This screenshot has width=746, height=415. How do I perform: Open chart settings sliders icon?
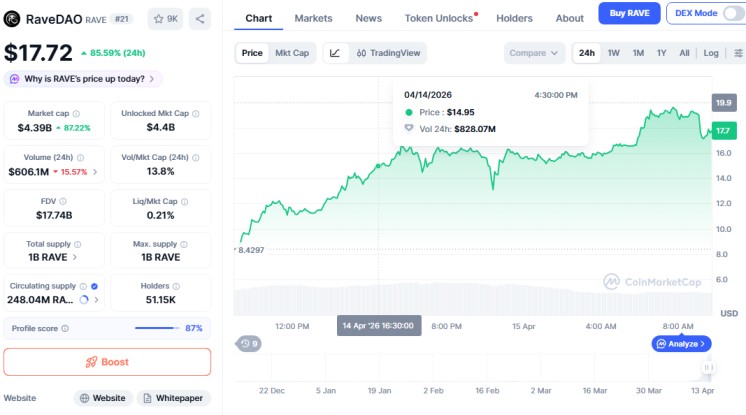738,53
